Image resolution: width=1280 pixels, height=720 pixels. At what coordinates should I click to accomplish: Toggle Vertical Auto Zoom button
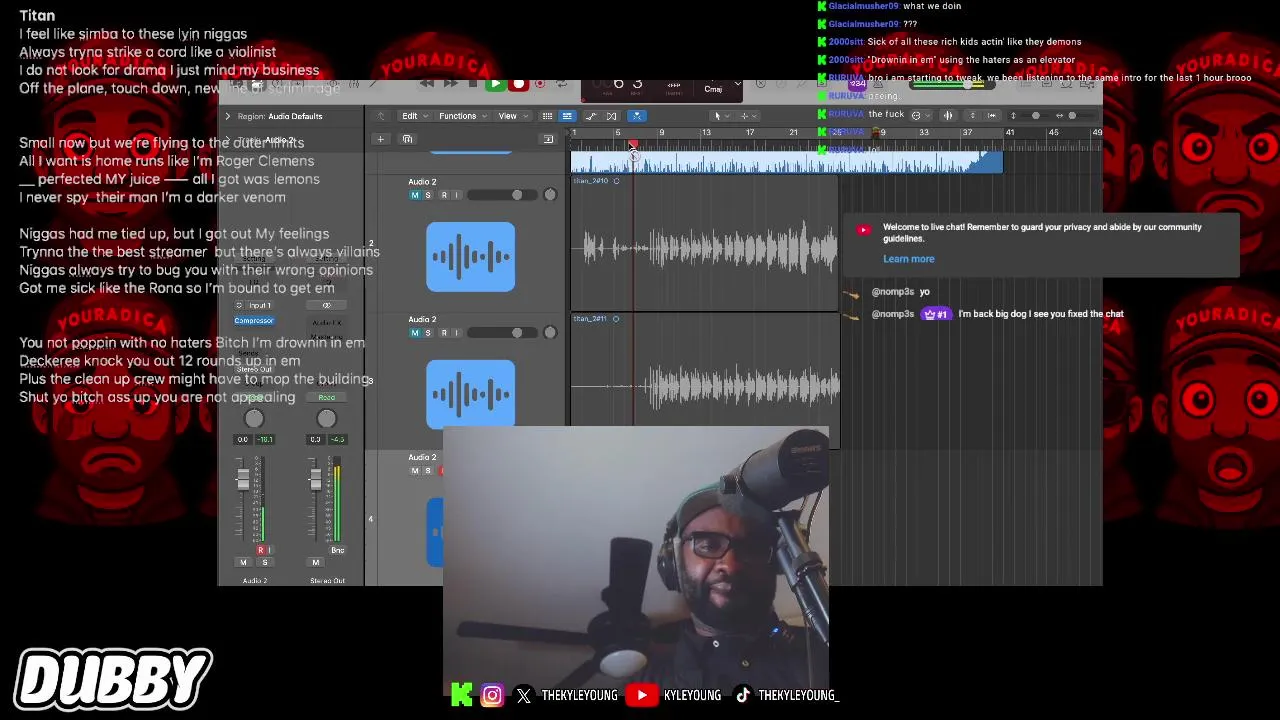coord(972,115)
